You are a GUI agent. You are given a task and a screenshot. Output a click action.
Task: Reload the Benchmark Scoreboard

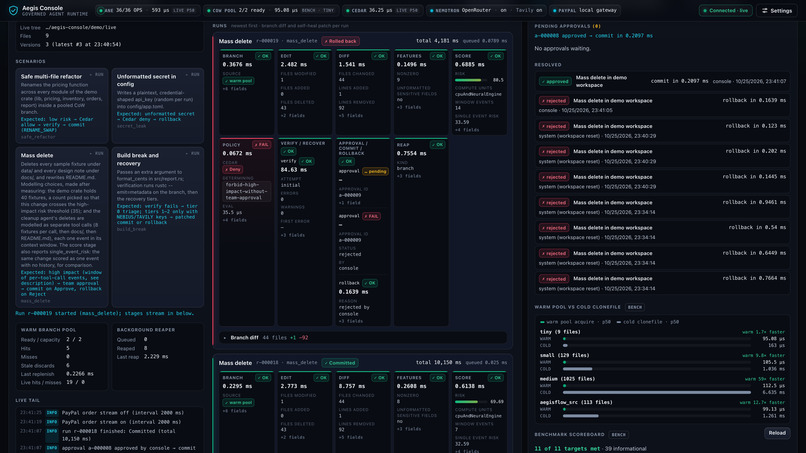(777, 433)
